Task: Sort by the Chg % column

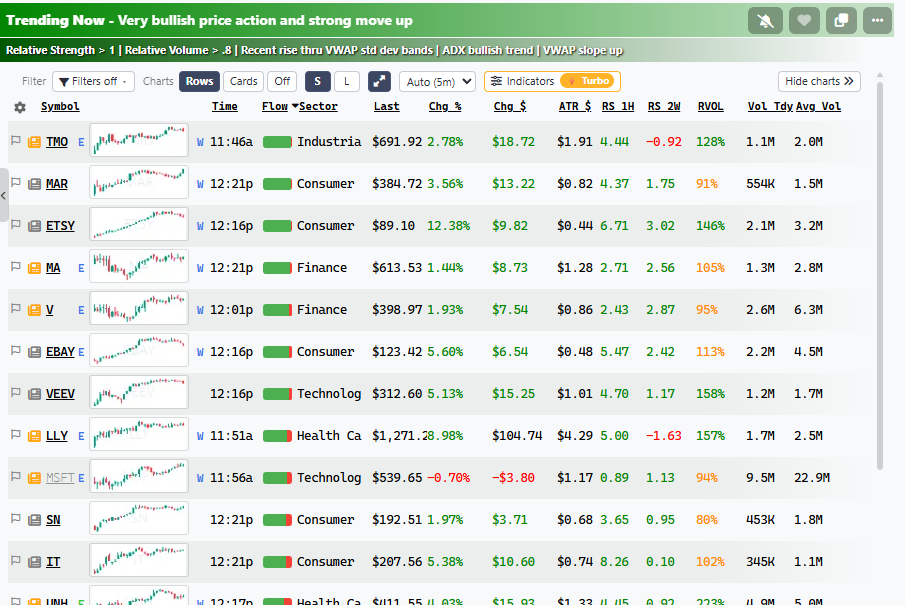Action: tap(445, 107)
